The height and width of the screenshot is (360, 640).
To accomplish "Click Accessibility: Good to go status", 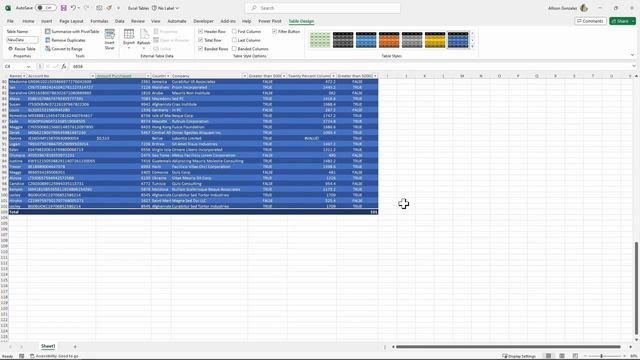I will (54, 356).
